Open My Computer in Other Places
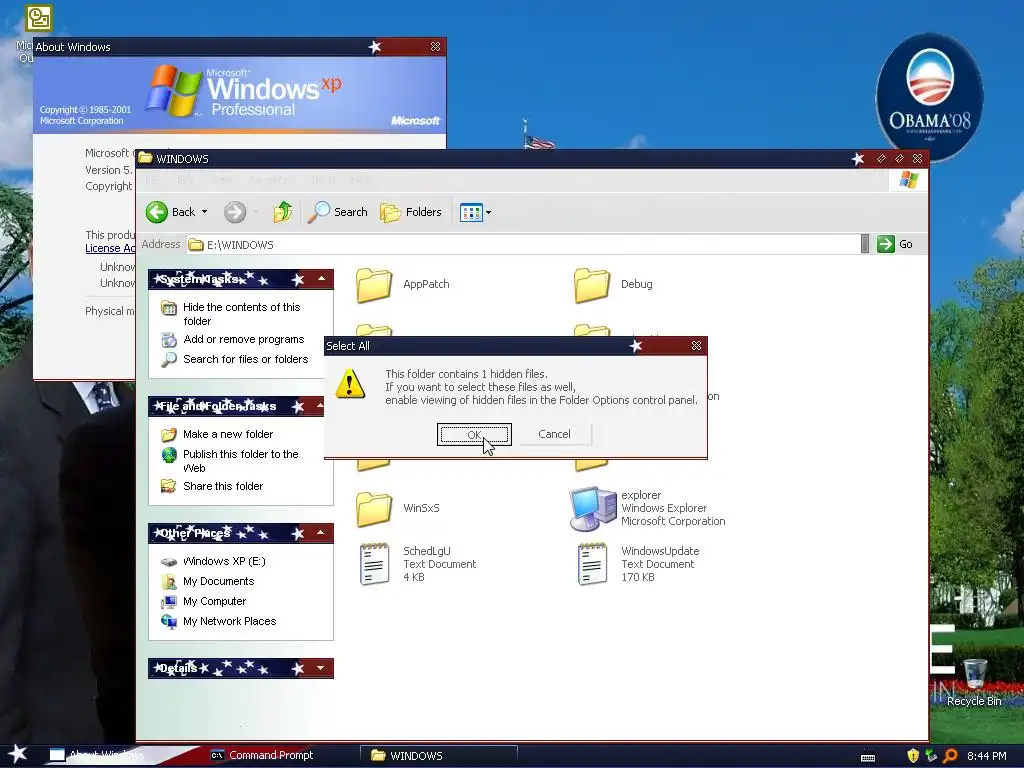 [214, 601]
